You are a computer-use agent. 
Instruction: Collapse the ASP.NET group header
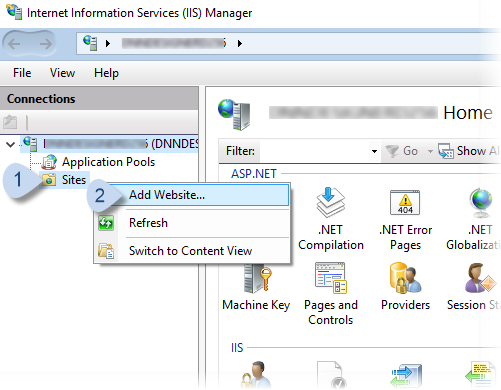coord(254,174)
